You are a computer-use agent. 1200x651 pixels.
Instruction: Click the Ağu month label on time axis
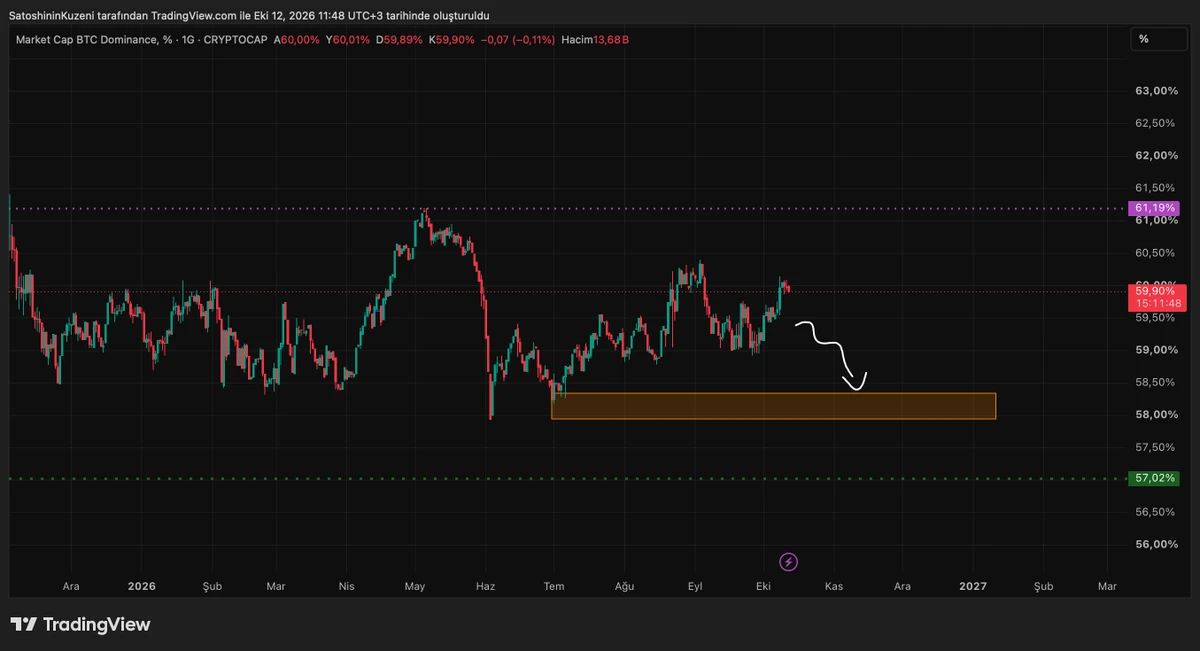tap(625, 586)
